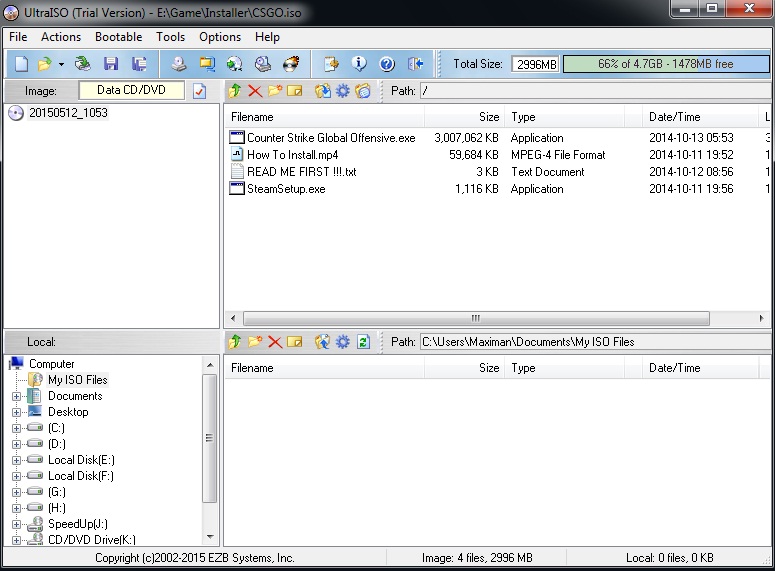Screen dimensions: 775x571
Task: Click the Make CD/DVD Image icon
Action: (179, 64)
